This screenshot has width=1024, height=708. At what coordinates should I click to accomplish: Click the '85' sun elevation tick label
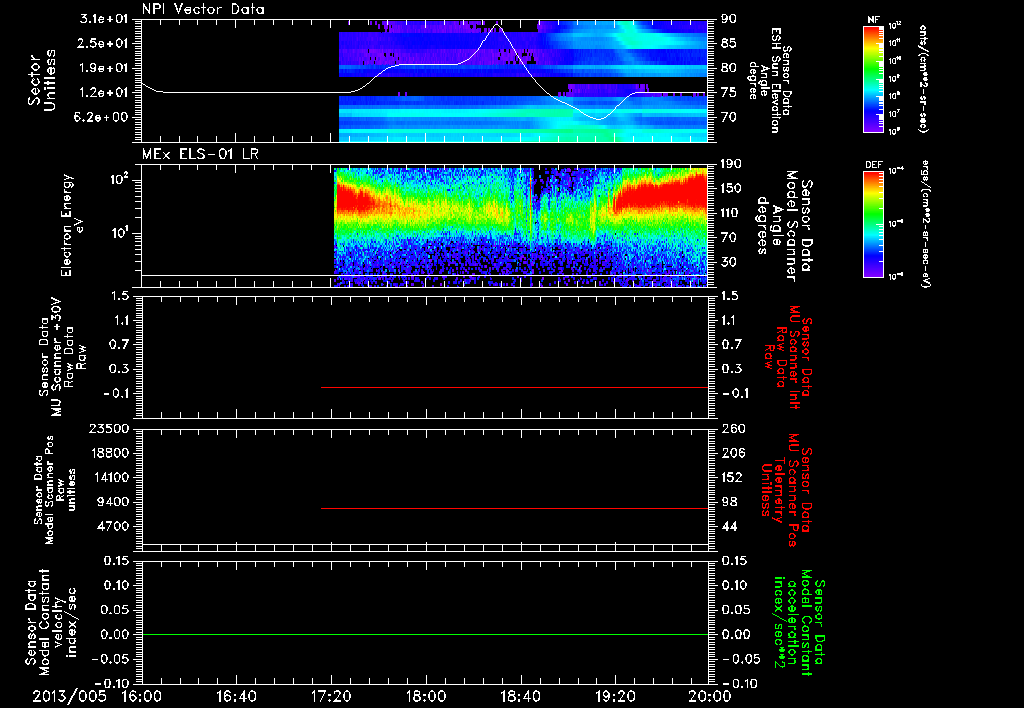729,43
